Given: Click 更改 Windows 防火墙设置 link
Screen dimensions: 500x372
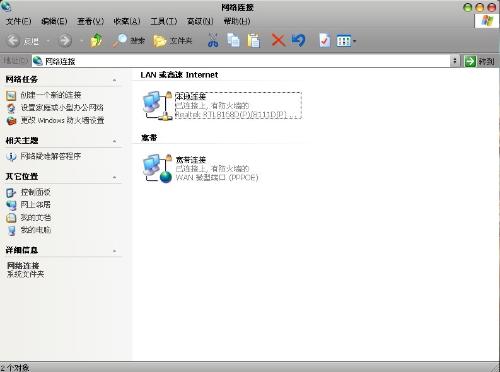Looking at the screenshot, I should click(x=62, y=120).
